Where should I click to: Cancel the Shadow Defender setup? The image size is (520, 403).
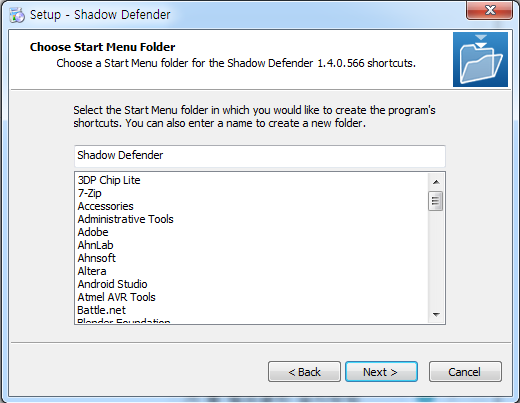(465, 372)
